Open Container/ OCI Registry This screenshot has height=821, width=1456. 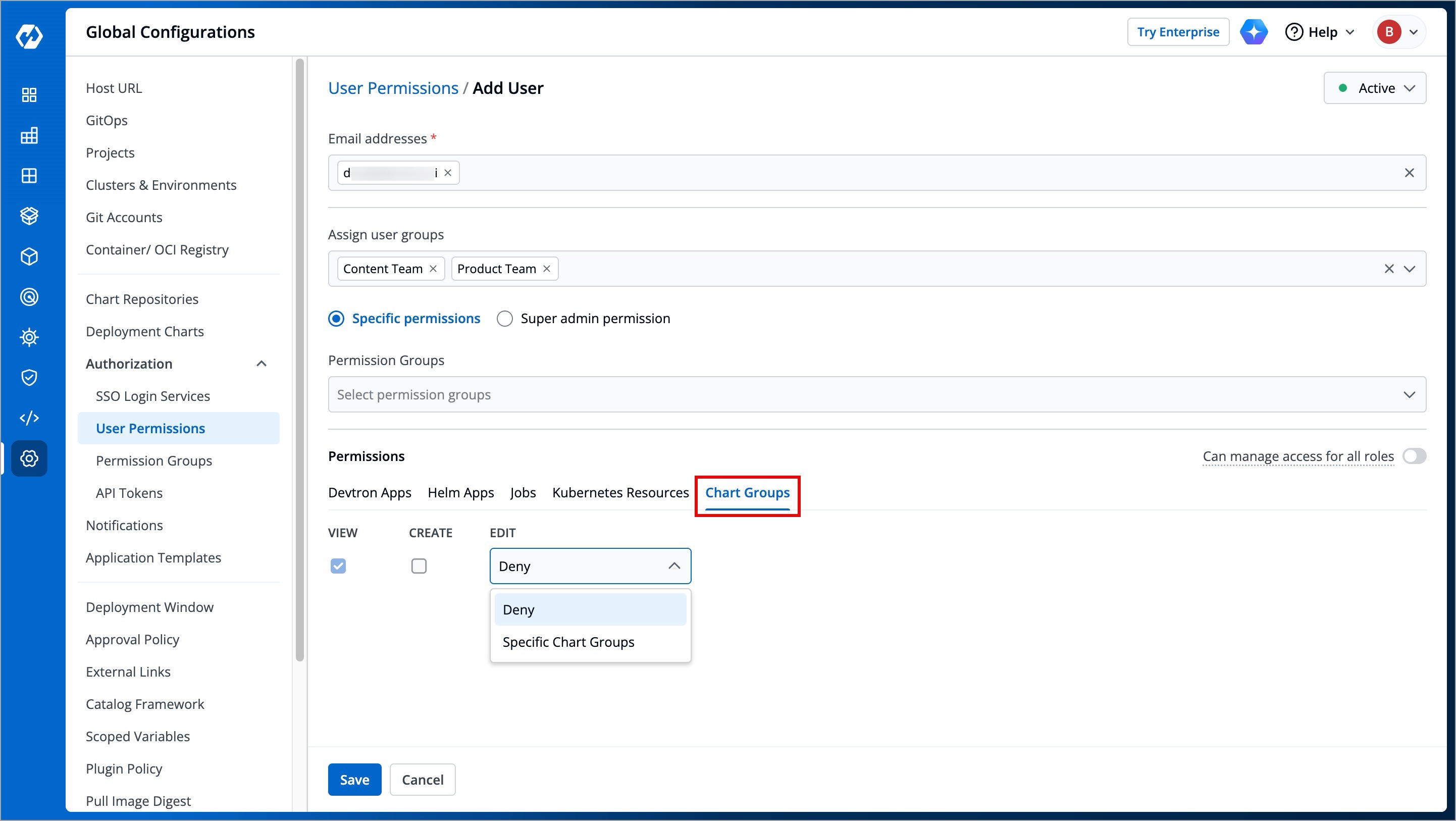[157, 249]
